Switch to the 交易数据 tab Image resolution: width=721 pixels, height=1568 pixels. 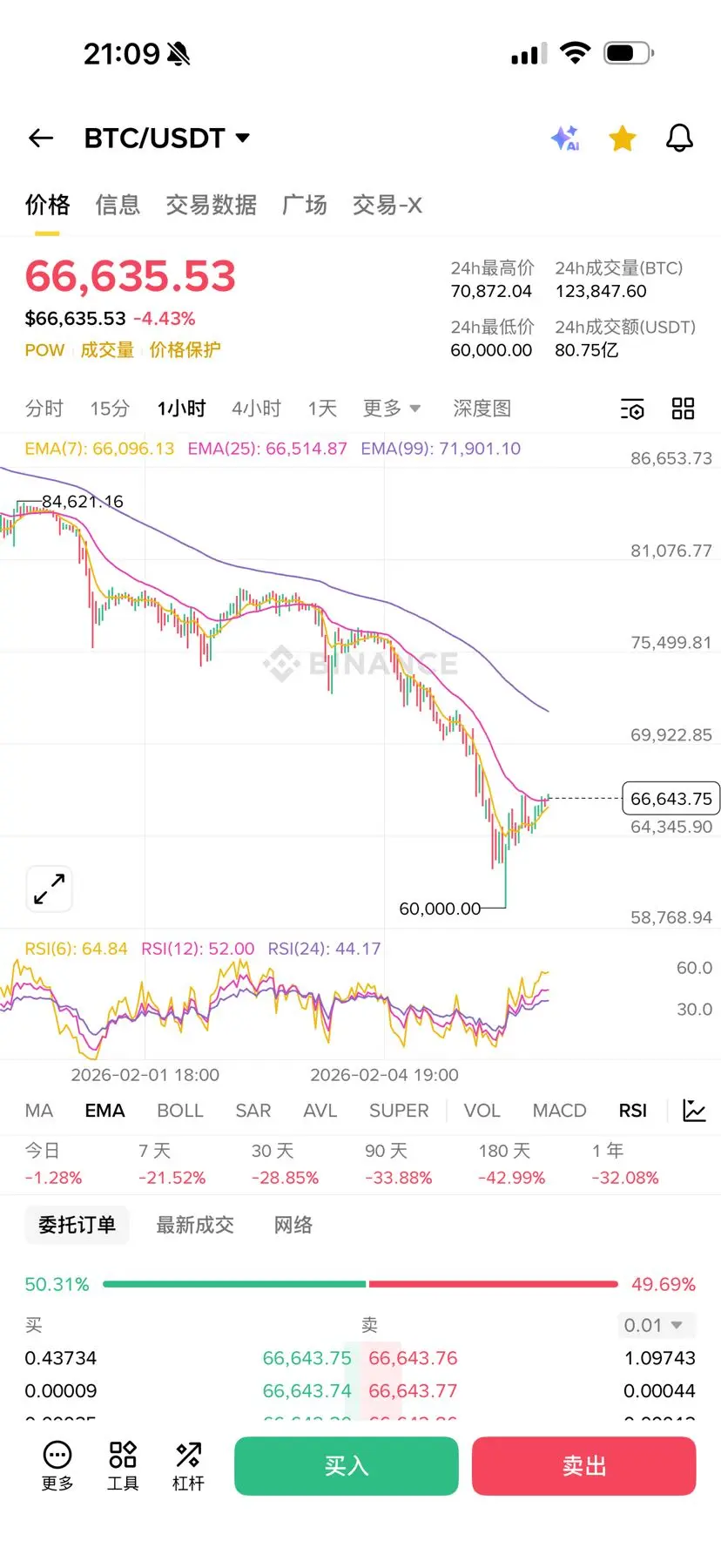tap(212, 205)
